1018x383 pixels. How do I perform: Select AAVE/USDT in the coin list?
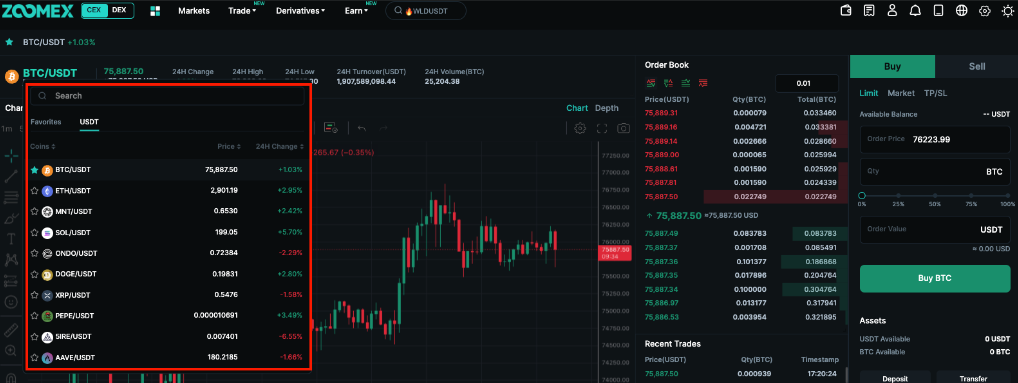[x=168, y=357]
